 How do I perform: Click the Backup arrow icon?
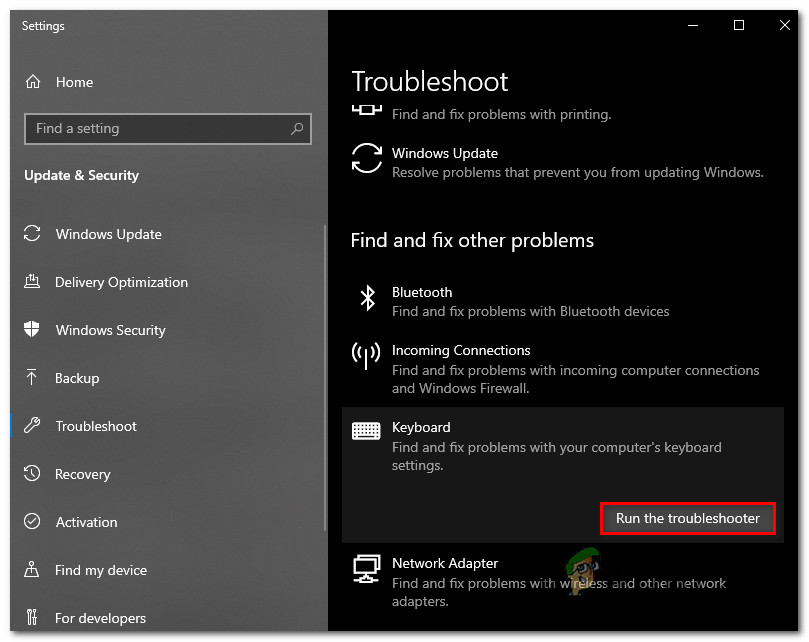31,377
